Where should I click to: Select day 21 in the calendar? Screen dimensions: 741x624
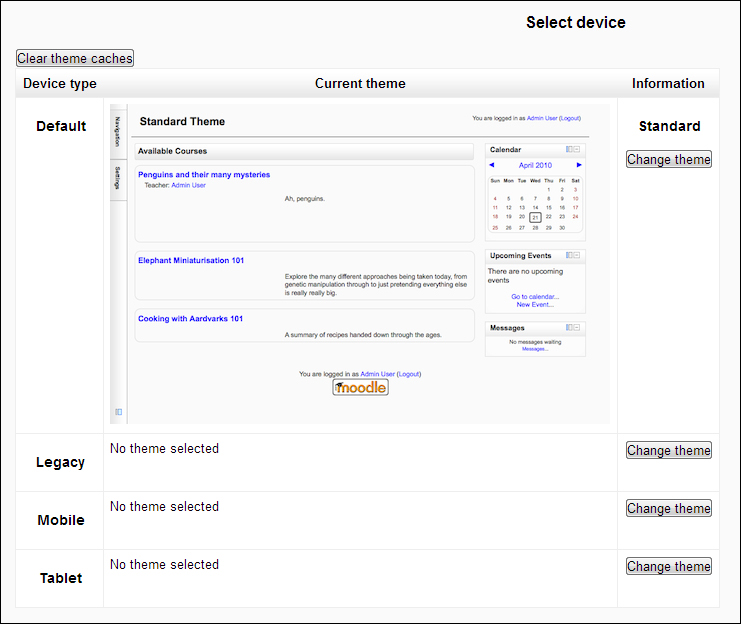coord(535,217)
